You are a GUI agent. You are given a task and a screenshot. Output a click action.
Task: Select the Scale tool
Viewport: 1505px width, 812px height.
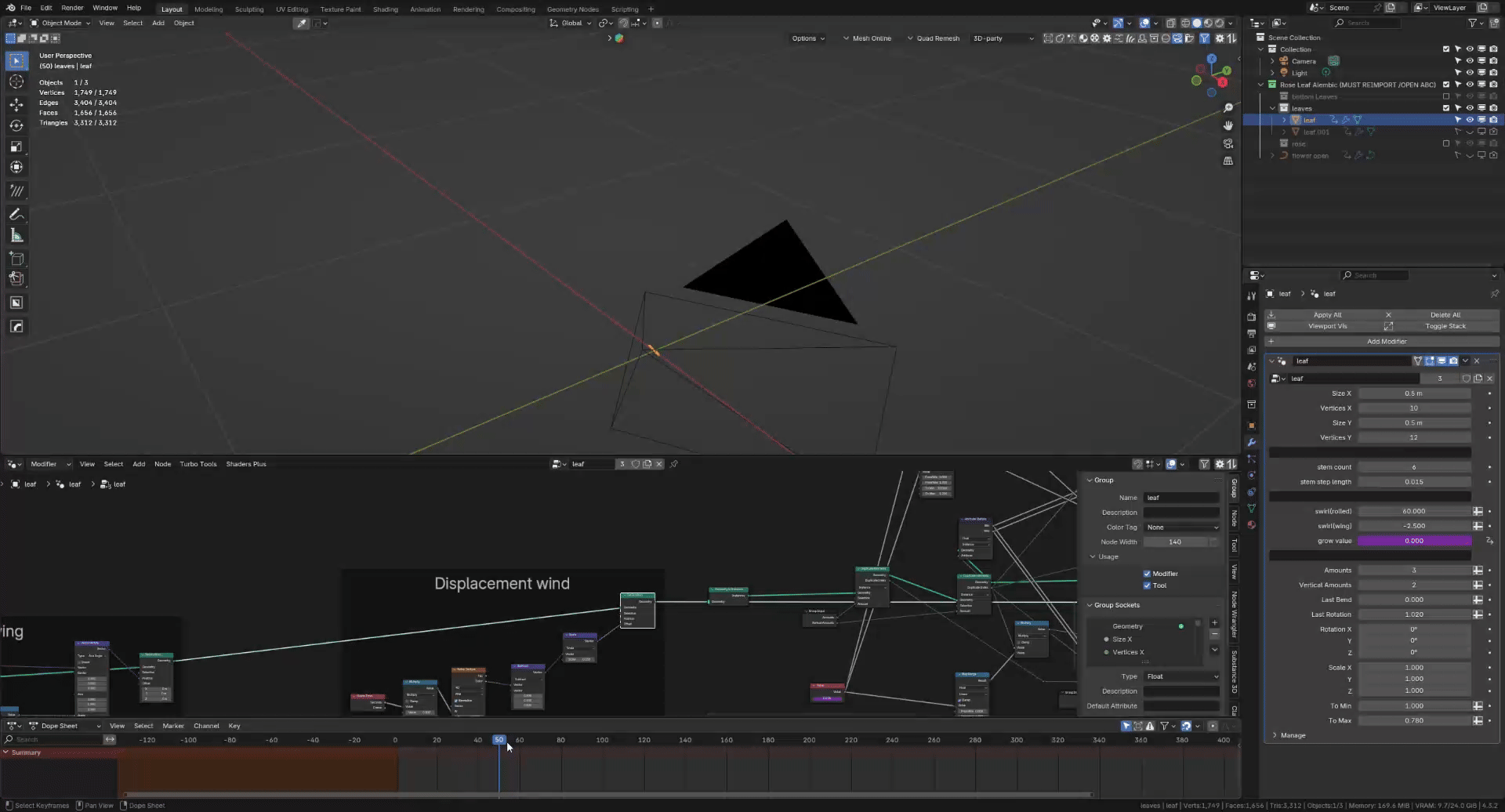16,147
